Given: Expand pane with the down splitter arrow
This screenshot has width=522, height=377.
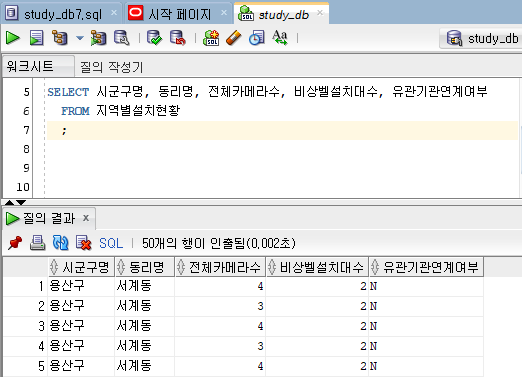Looking at the screenshot, I should coord(21,202).
